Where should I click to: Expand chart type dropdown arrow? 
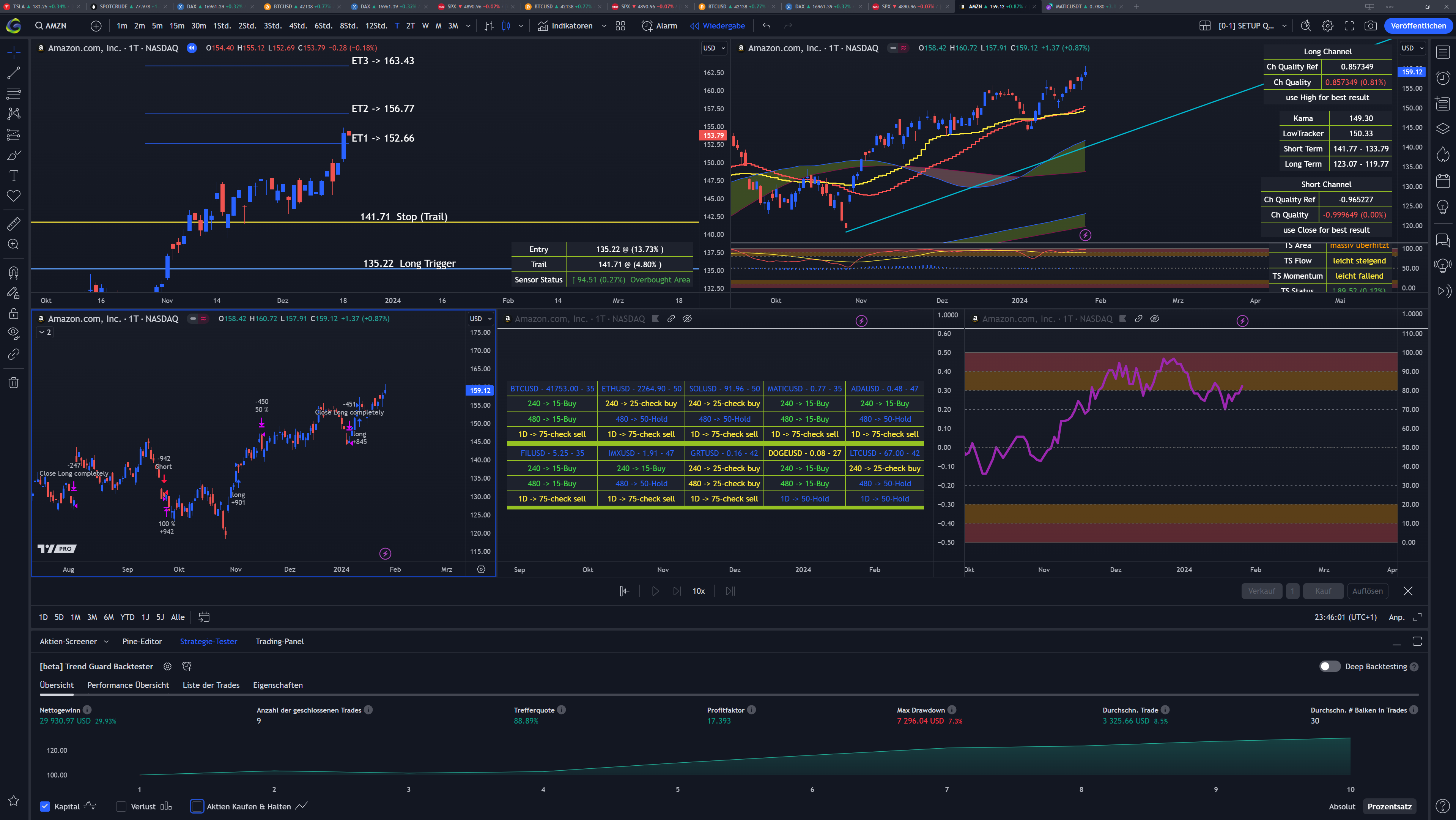pyautogui.click(x=521, y=25)
